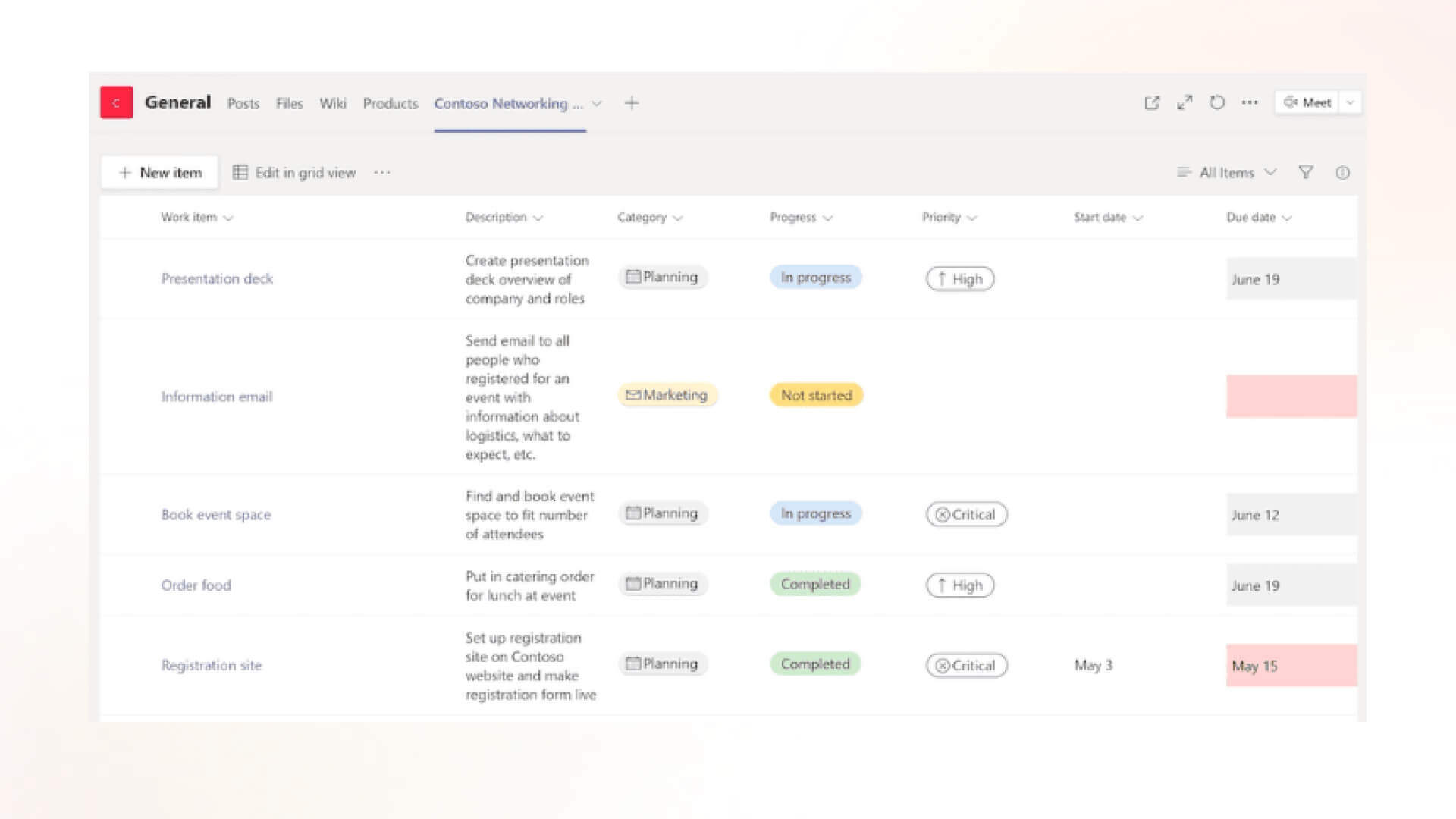Click Edit in grid view
The width and height of the screenshot is (1456, 819).
coord(294,173)
